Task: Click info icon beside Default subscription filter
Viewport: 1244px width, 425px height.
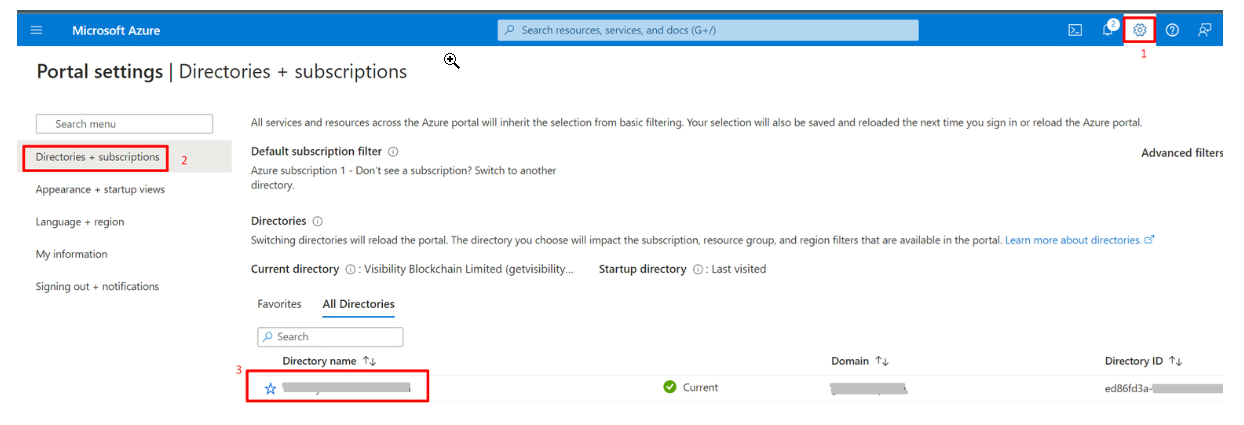Action: coord(393,152)
